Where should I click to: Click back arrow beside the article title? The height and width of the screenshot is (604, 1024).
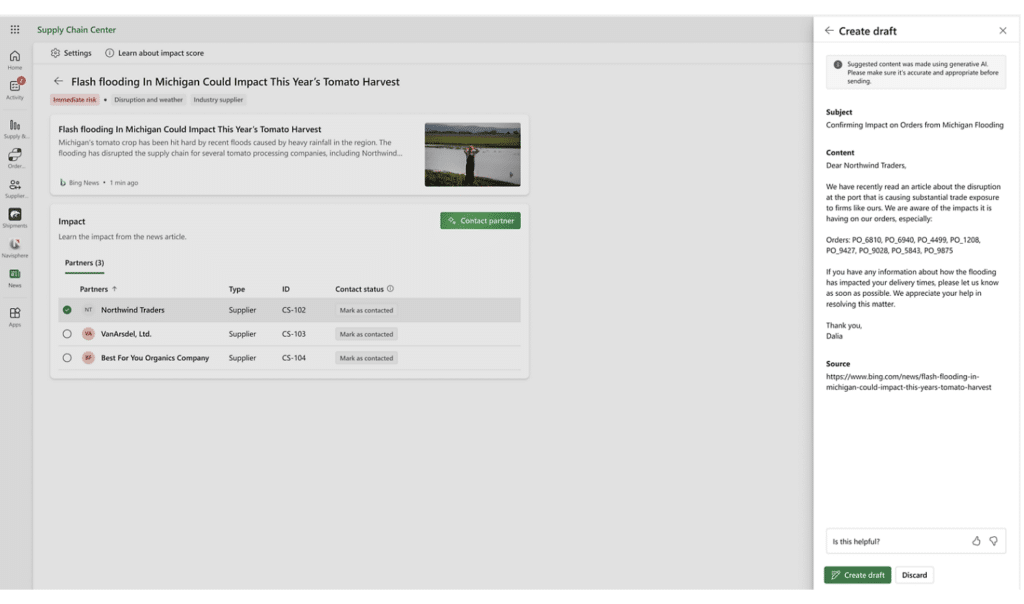tap(58, 82)
